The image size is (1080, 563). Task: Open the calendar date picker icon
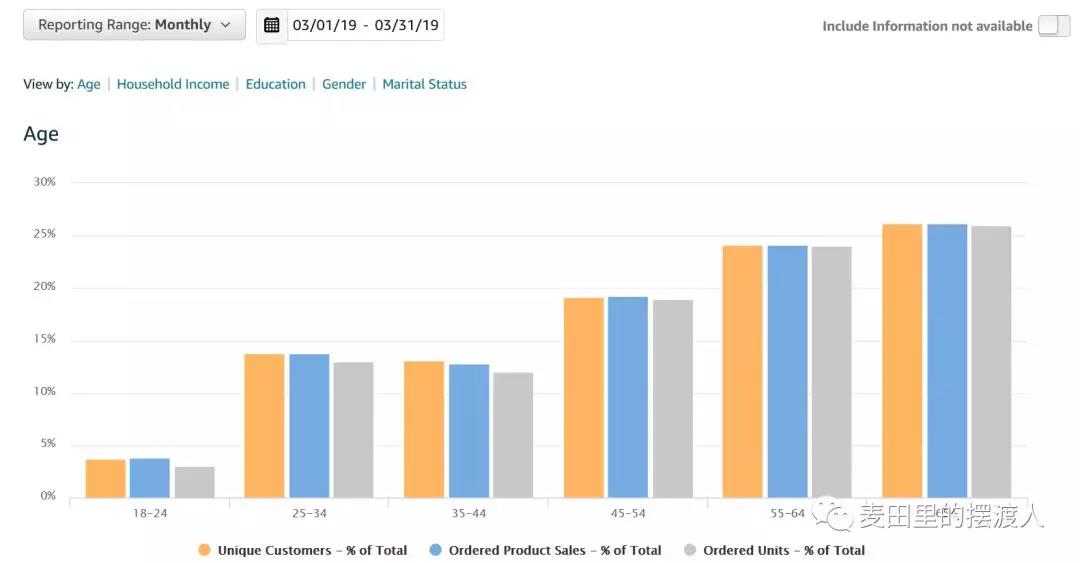click(x=272, y=25)
